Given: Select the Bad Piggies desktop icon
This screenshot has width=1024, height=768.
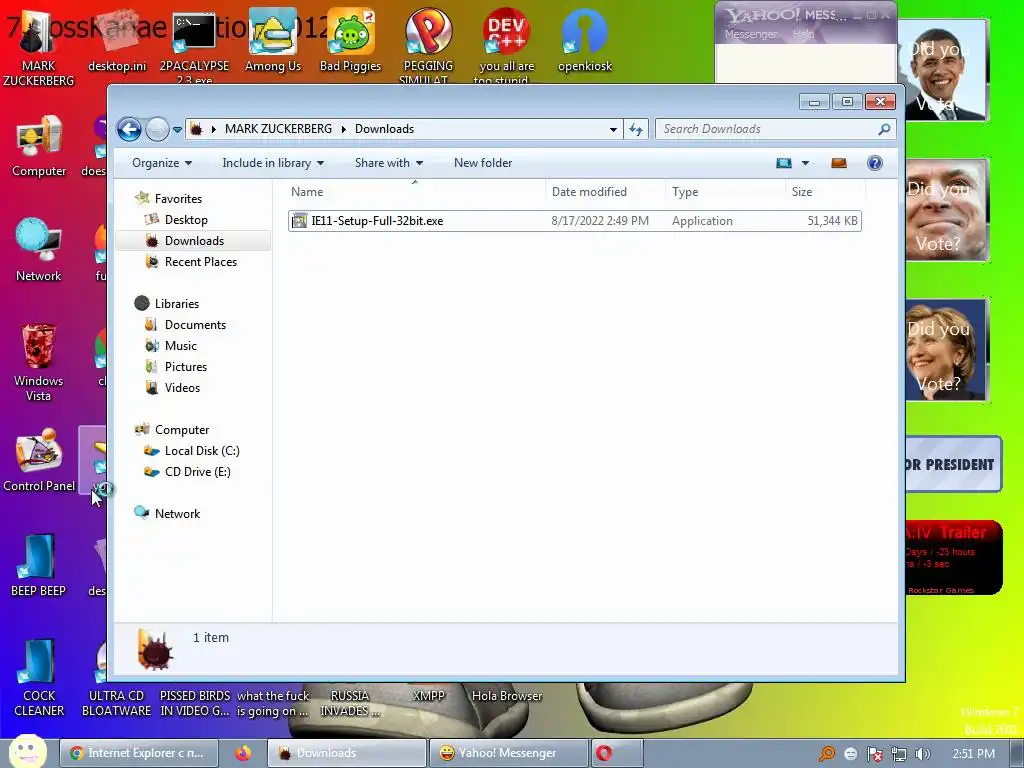Looking at the screenshot, I should coord(351,42).
